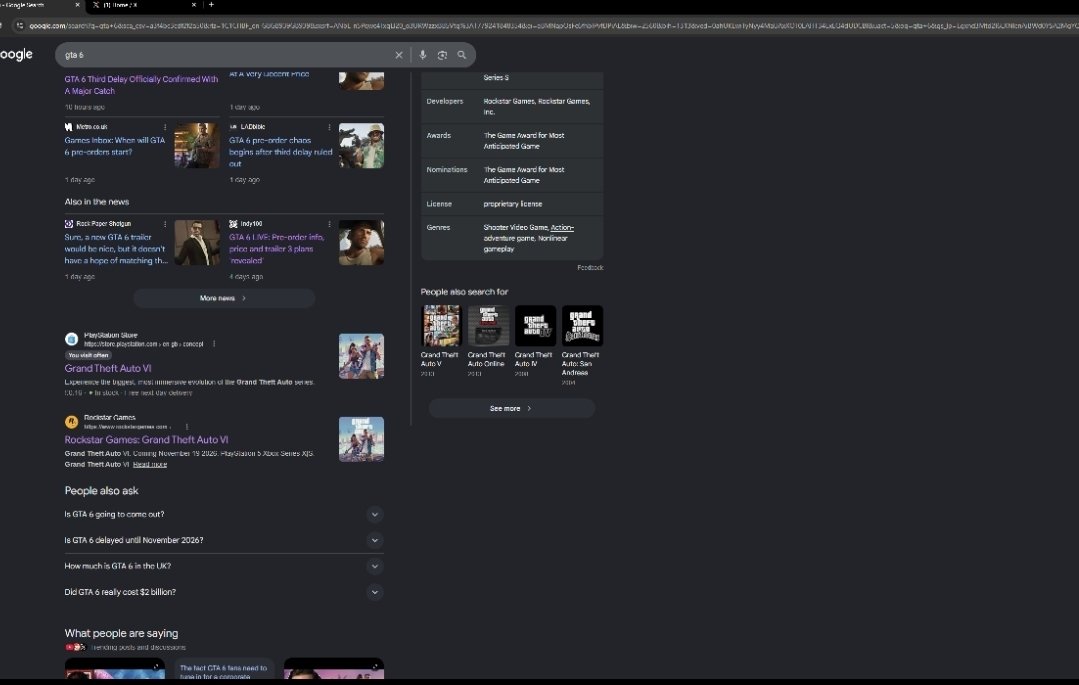
Task: Open 'The fact GTA 6 fans need to' post card
Action: coord(224,669)
